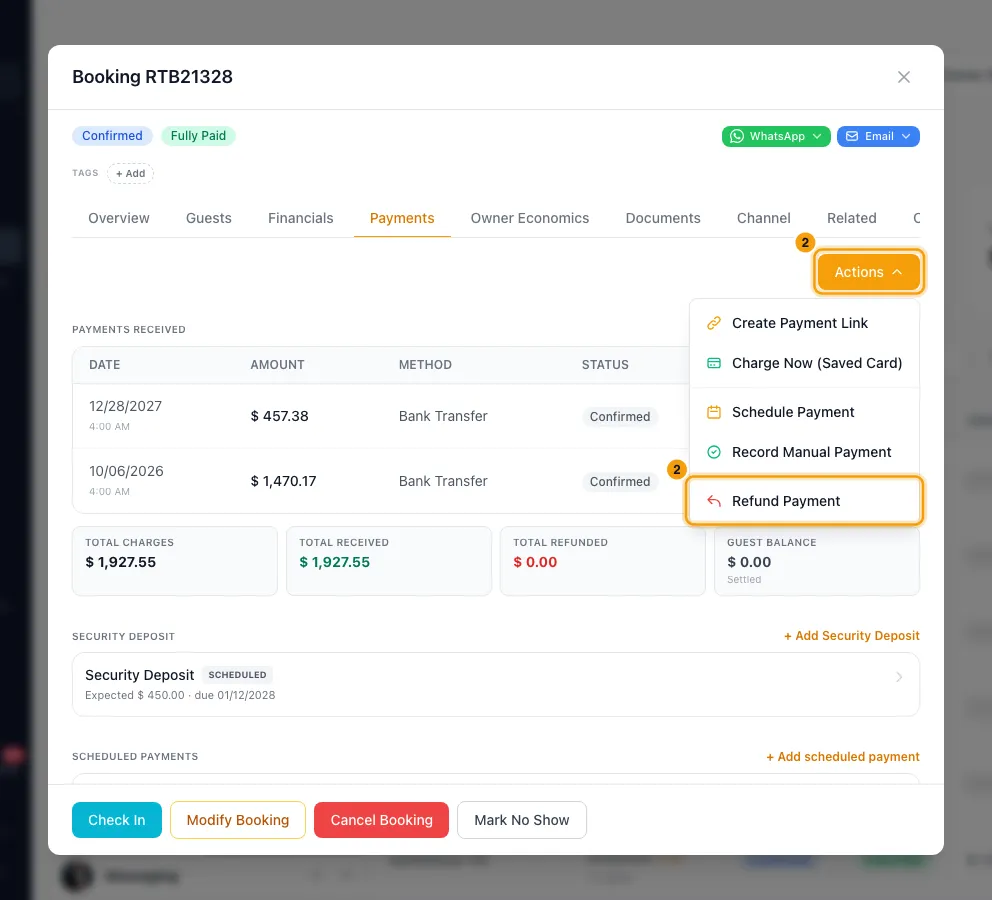Click + Add scheduled payment link

tap(843, 757)
